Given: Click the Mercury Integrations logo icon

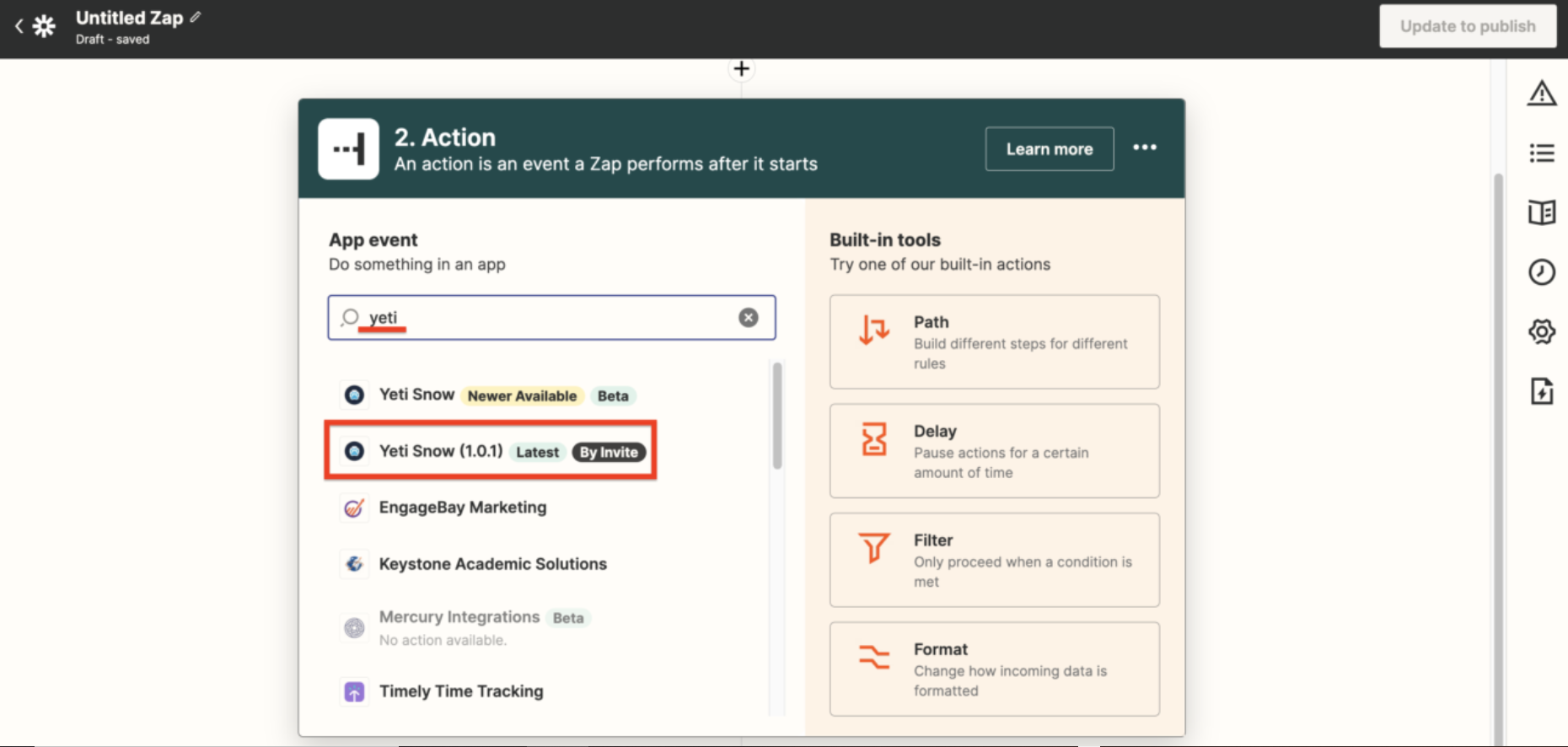Looking at the screenshot, I should point(354,628).
